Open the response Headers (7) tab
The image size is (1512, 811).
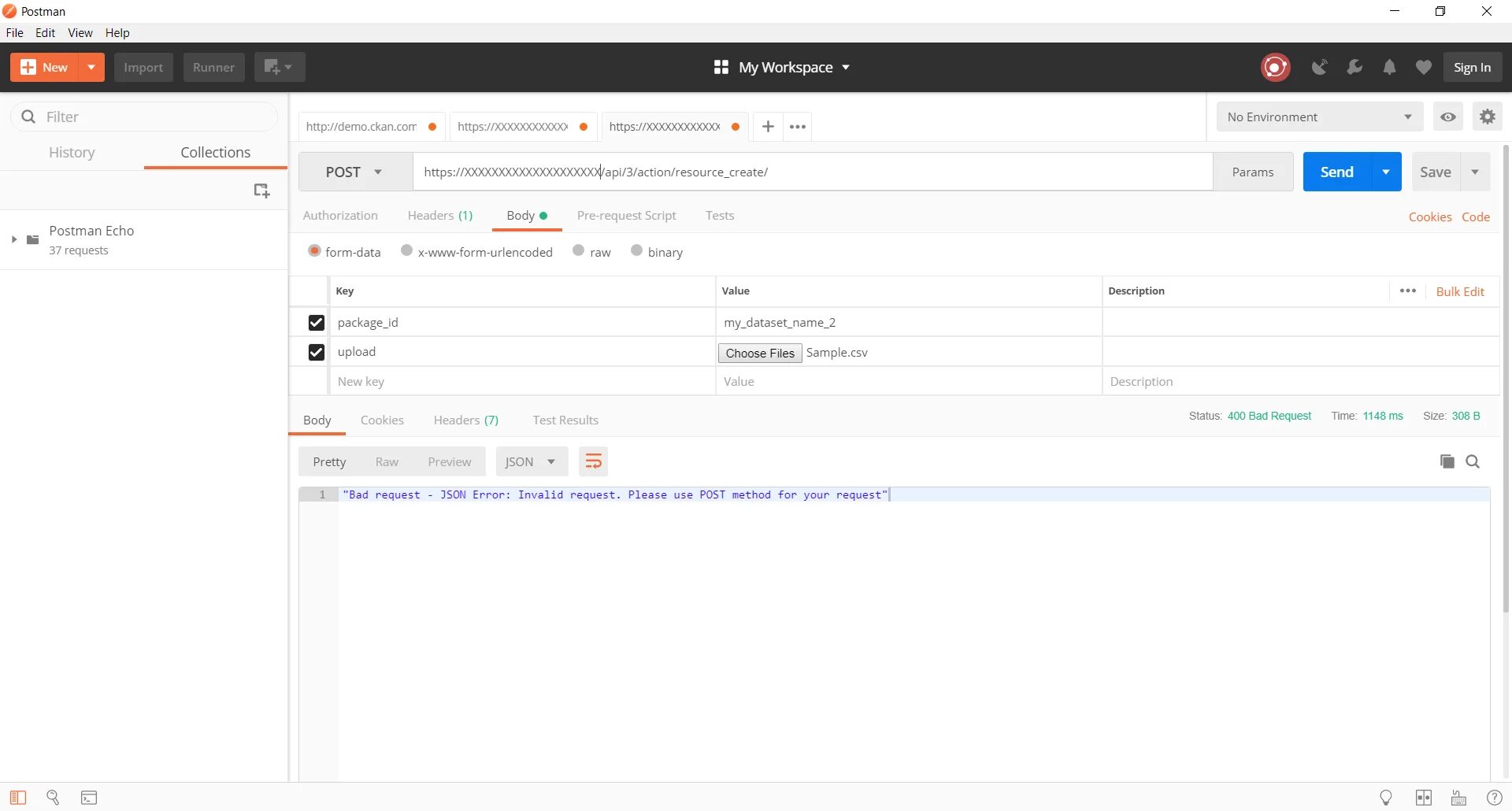tap(466, 420)
